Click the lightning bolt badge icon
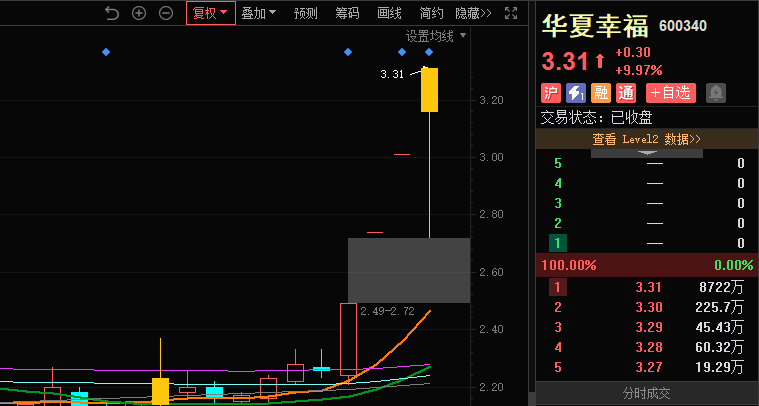Image resolution: width=759 pixels, height=406 pixels. 576,93
